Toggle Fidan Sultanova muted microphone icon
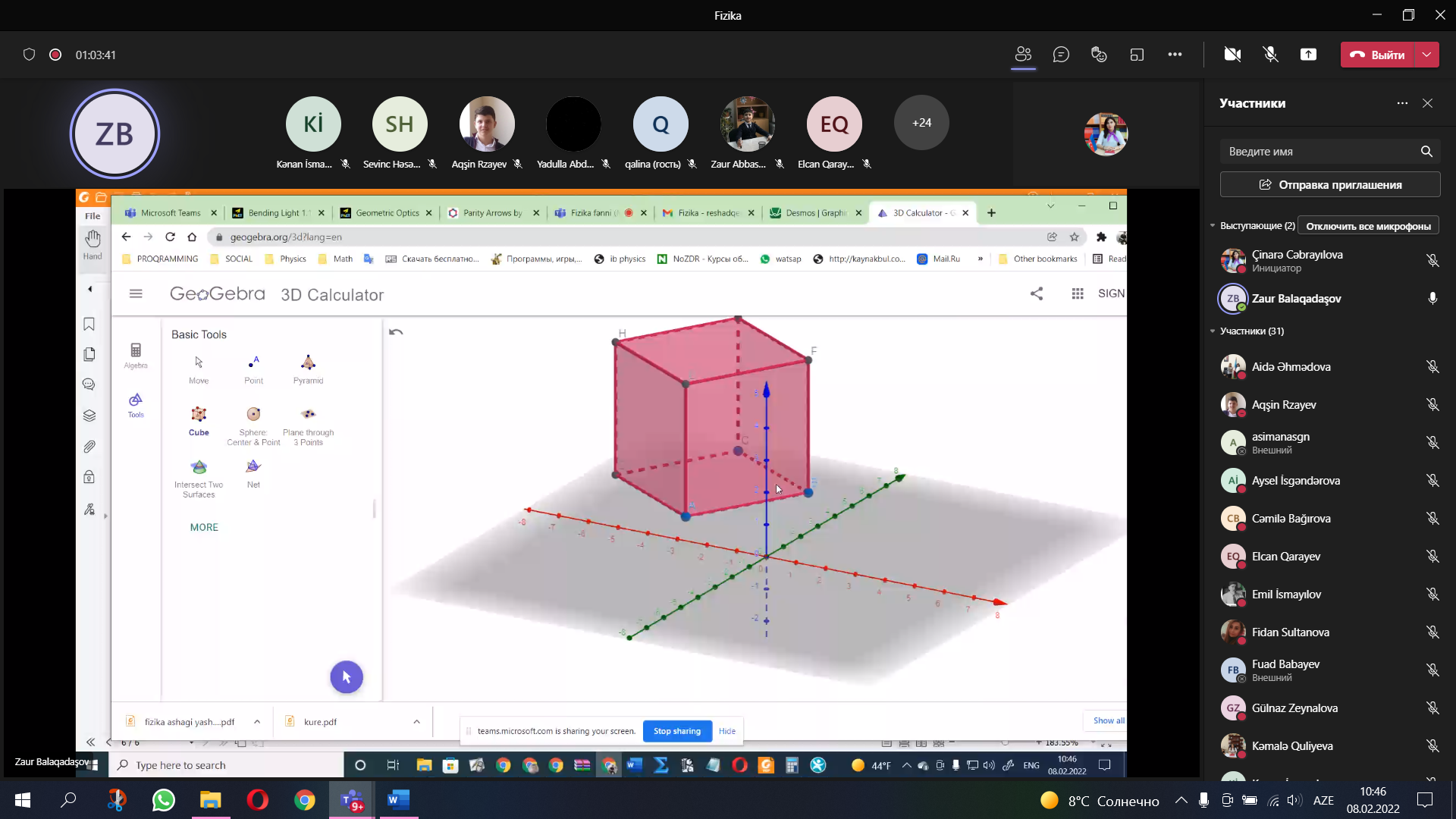1456x819 pixels. (x=1432, y=632)
